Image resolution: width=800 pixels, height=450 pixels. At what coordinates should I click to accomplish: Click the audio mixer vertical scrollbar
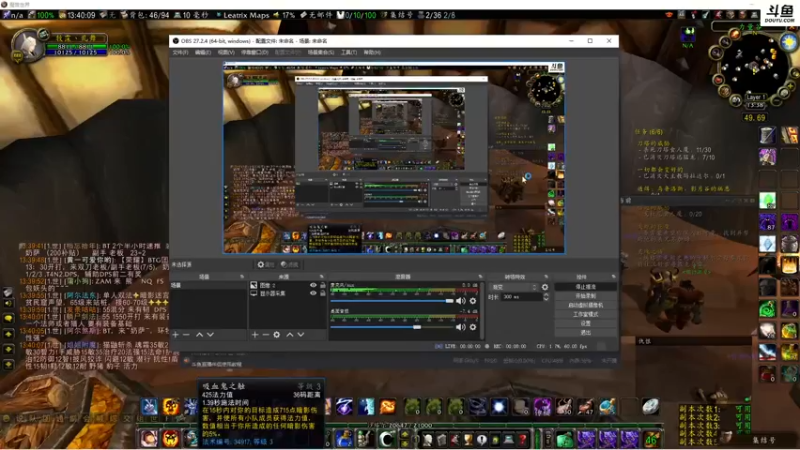click(482, 310)
